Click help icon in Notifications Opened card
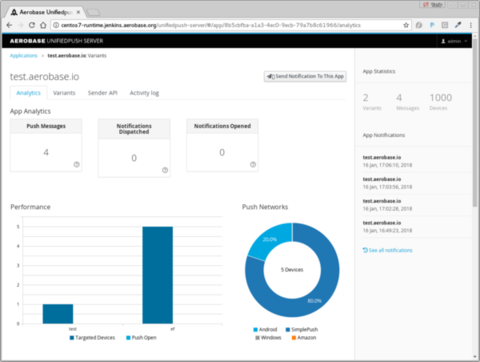The height and width of the screenshot is (362, 480). point(253,164)
